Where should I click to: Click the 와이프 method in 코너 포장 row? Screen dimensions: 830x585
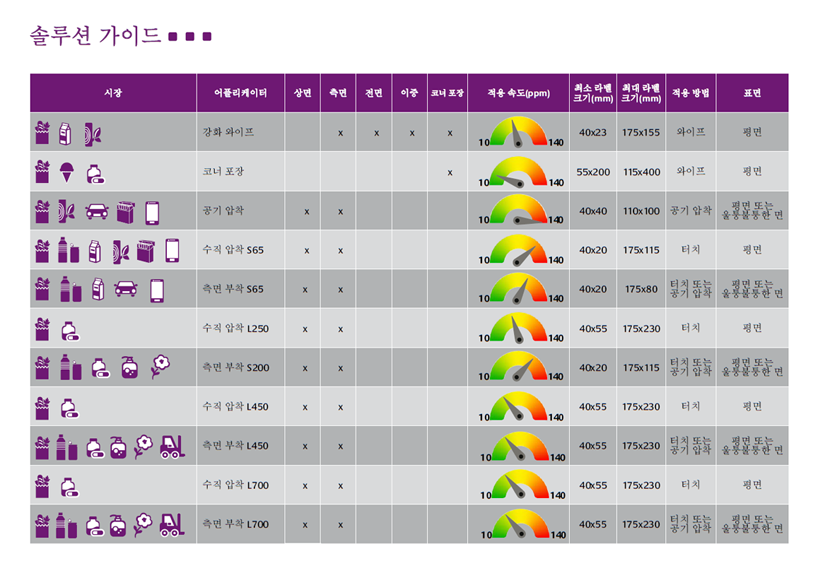691,171
